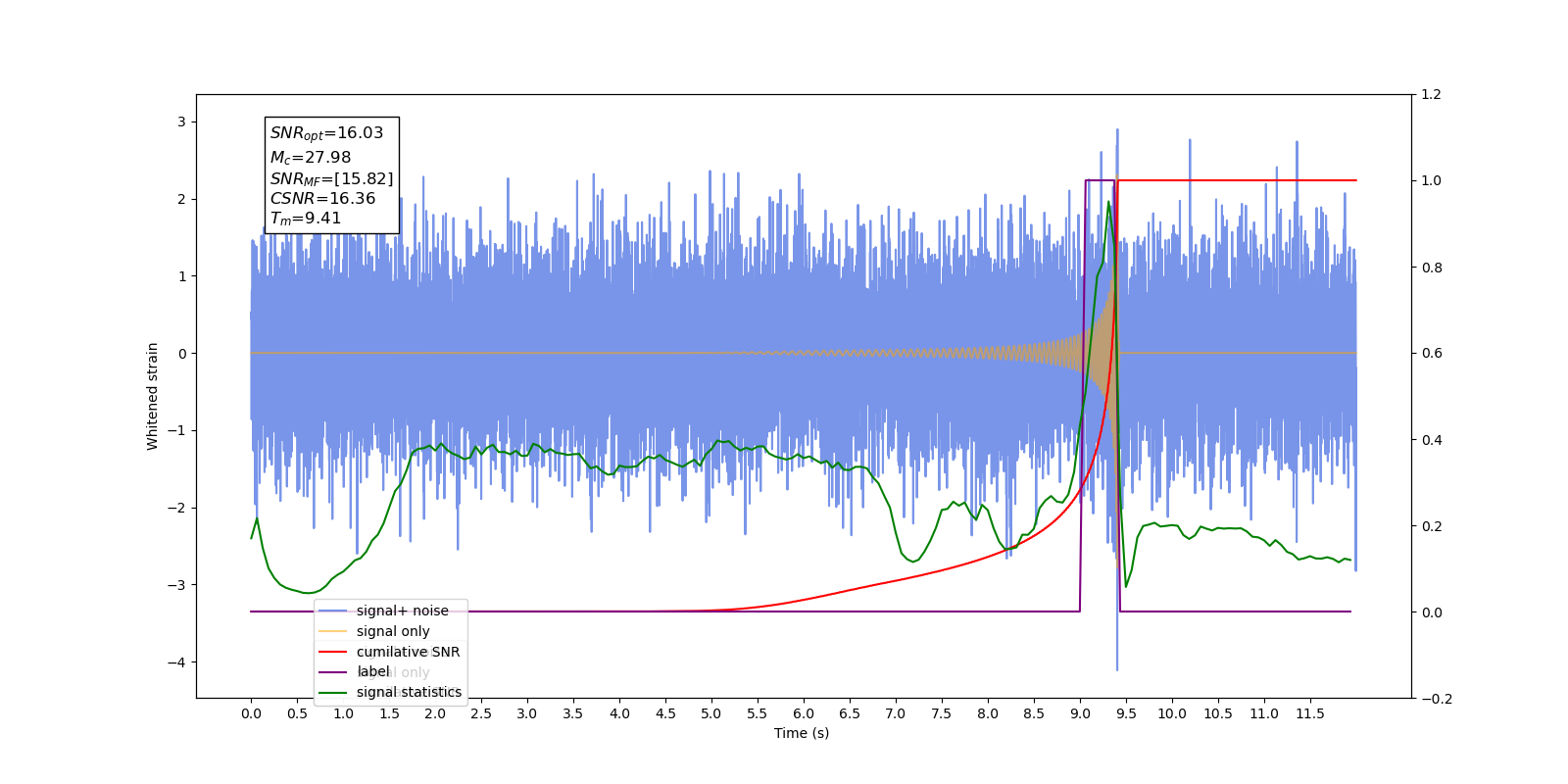1568x784 pixels.
Task: Click the 0.6 tick on the right y-axis
Action: pyautogui.click(x=1432, y=354)
